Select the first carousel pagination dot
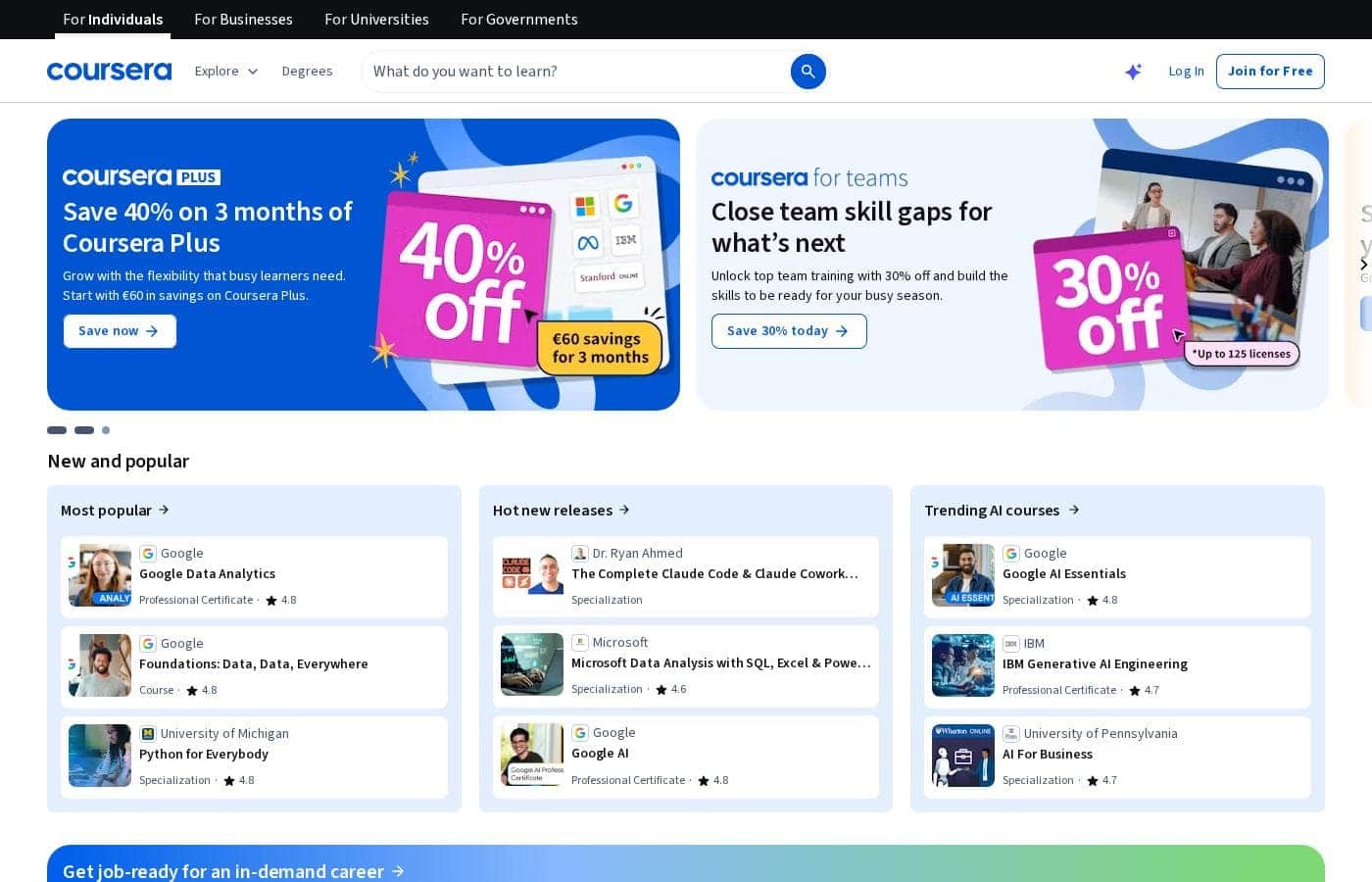Screen dimensions: 1372x882 point(57,430)
